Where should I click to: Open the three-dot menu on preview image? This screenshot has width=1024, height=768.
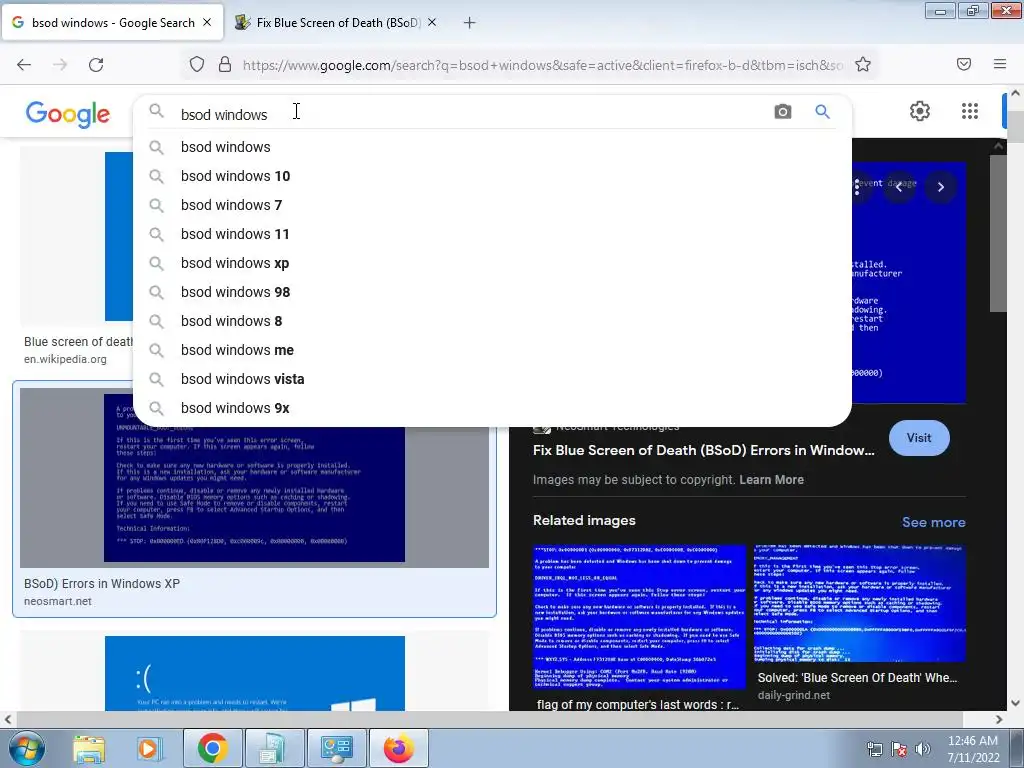[857, 187]
